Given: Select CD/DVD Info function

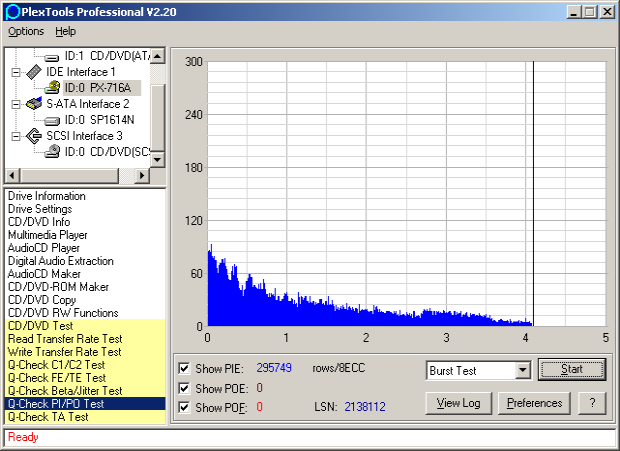Looking at the screenshot, I should click(x=39, y=222).
